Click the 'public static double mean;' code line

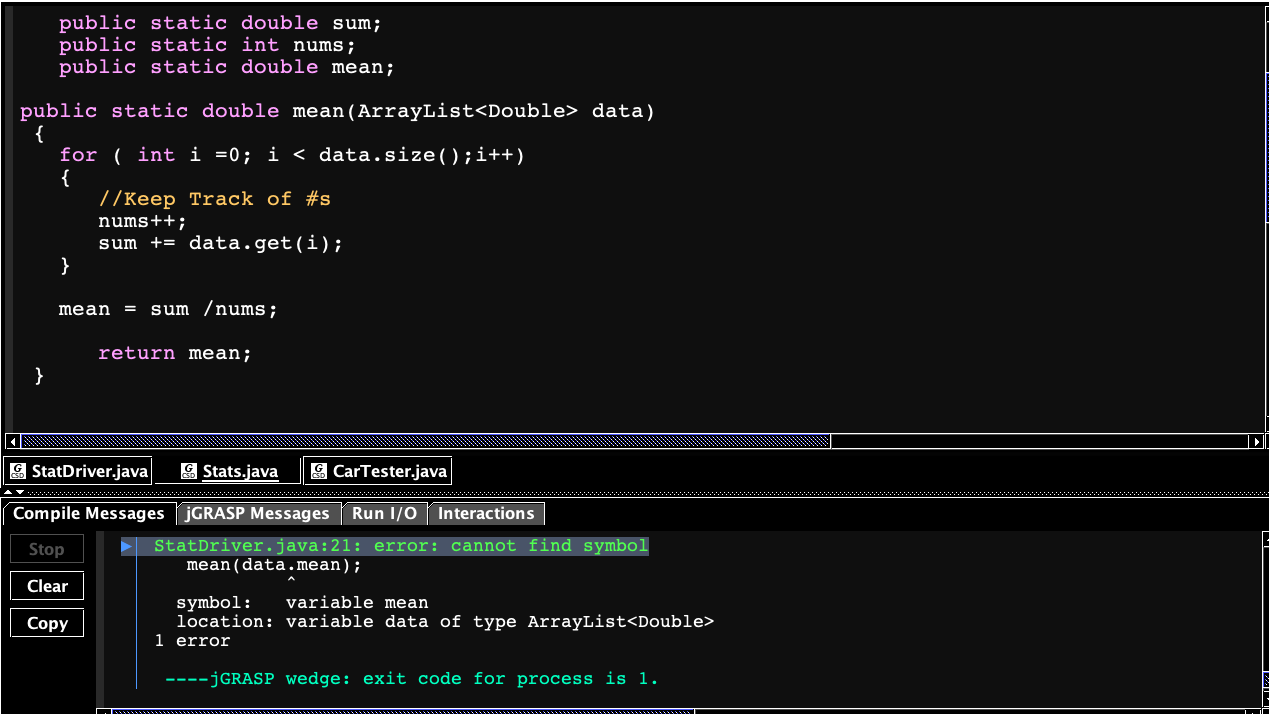227,67
